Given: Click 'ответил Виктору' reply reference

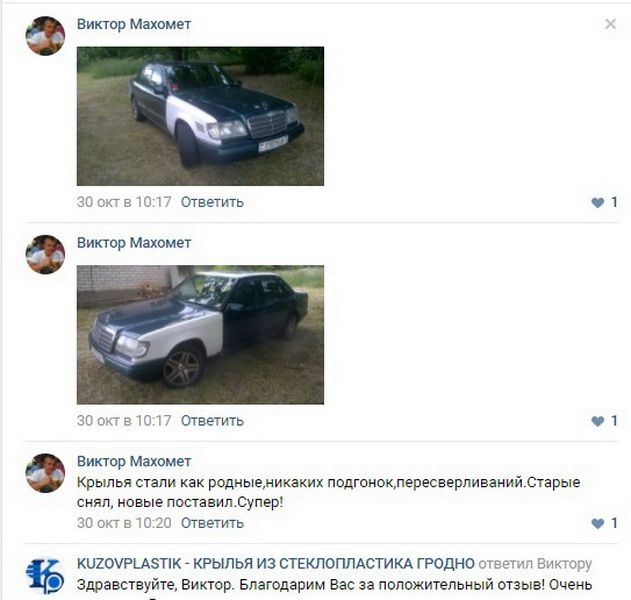Looking at the screenshot, I should coord(535,564).
